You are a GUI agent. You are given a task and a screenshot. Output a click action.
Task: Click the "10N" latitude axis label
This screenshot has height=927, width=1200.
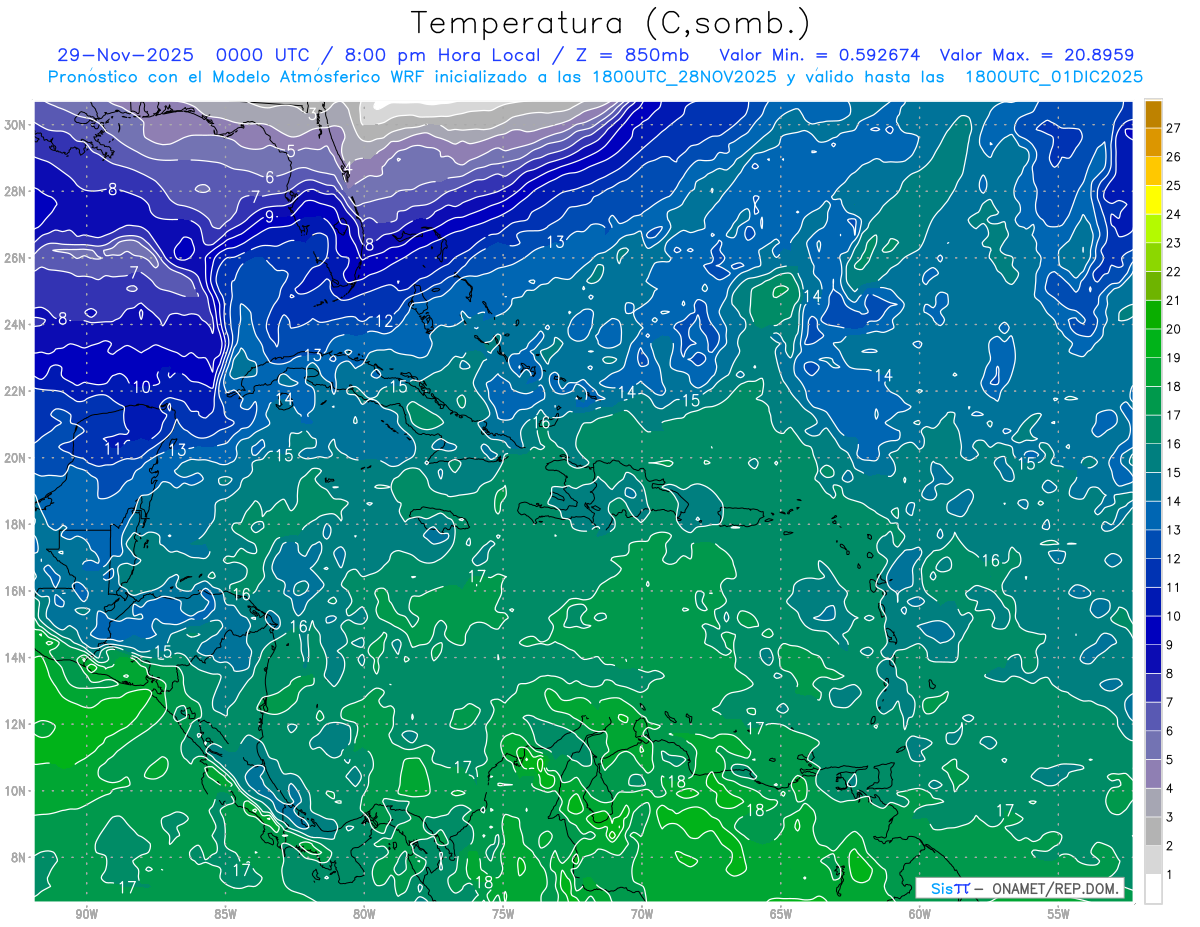point(17,790)
